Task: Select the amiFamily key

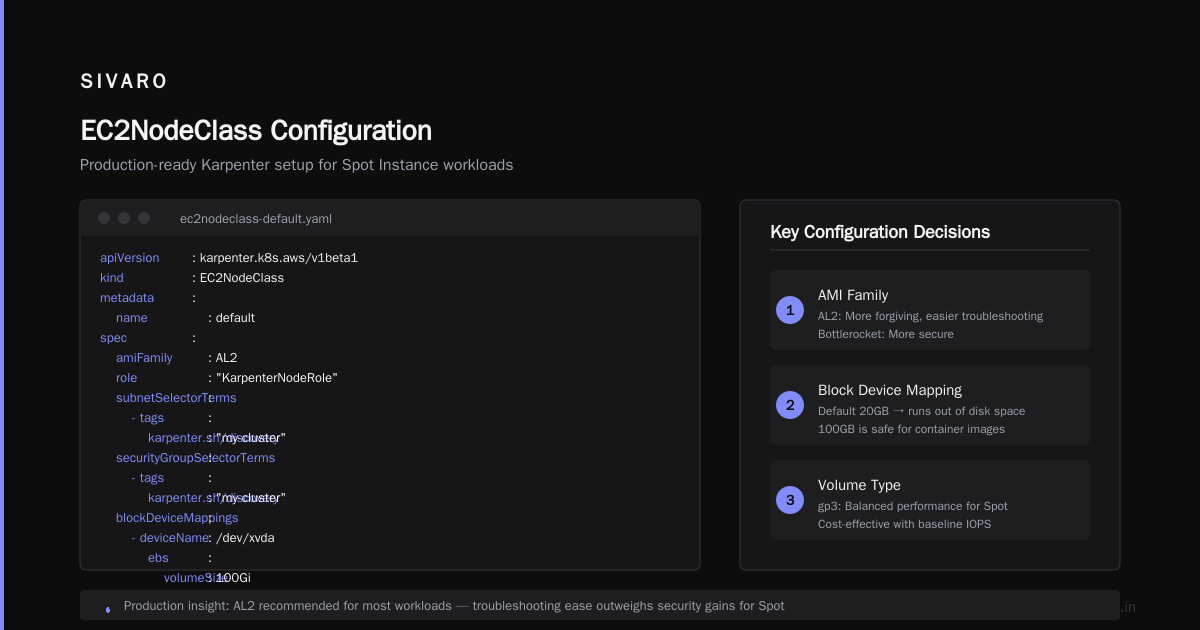Action: (144, 358)
